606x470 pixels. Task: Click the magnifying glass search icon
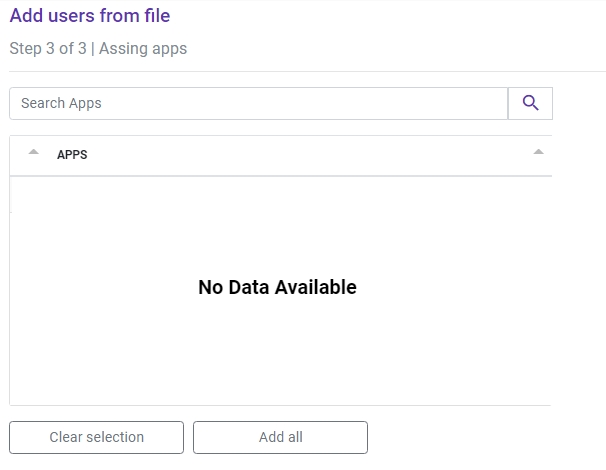[x=530, y=103]
